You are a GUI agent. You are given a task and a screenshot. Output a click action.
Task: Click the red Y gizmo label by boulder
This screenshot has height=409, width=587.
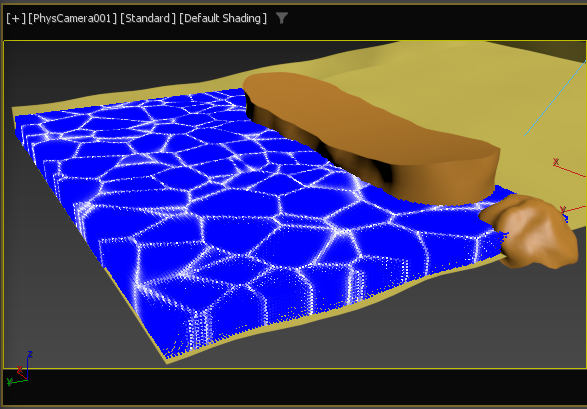pos(563,209)
